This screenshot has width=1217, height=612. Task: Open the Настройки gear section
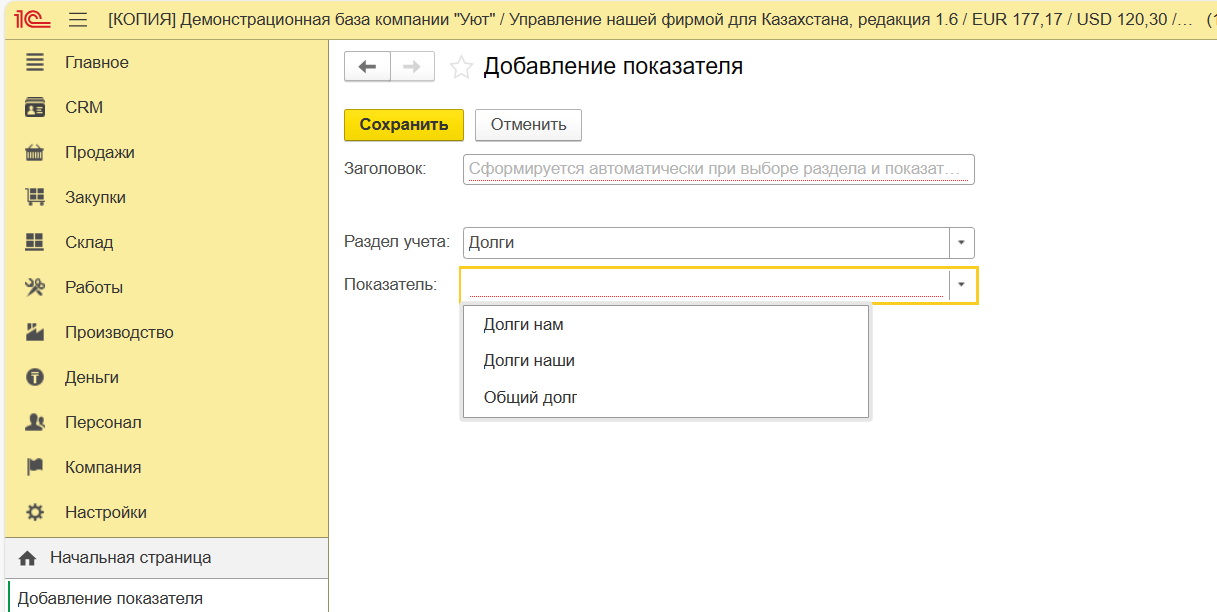(x=105, y=512)
